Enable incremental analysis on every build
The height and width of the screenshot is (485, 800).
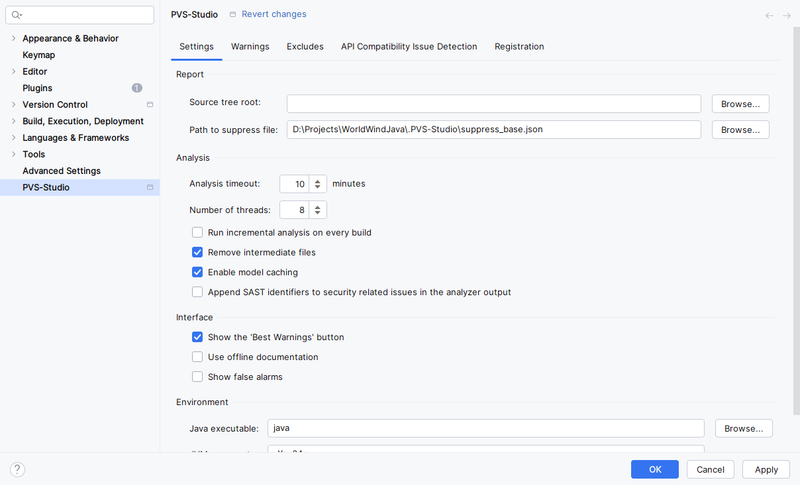pyautogui.click(x=197, y=233)
